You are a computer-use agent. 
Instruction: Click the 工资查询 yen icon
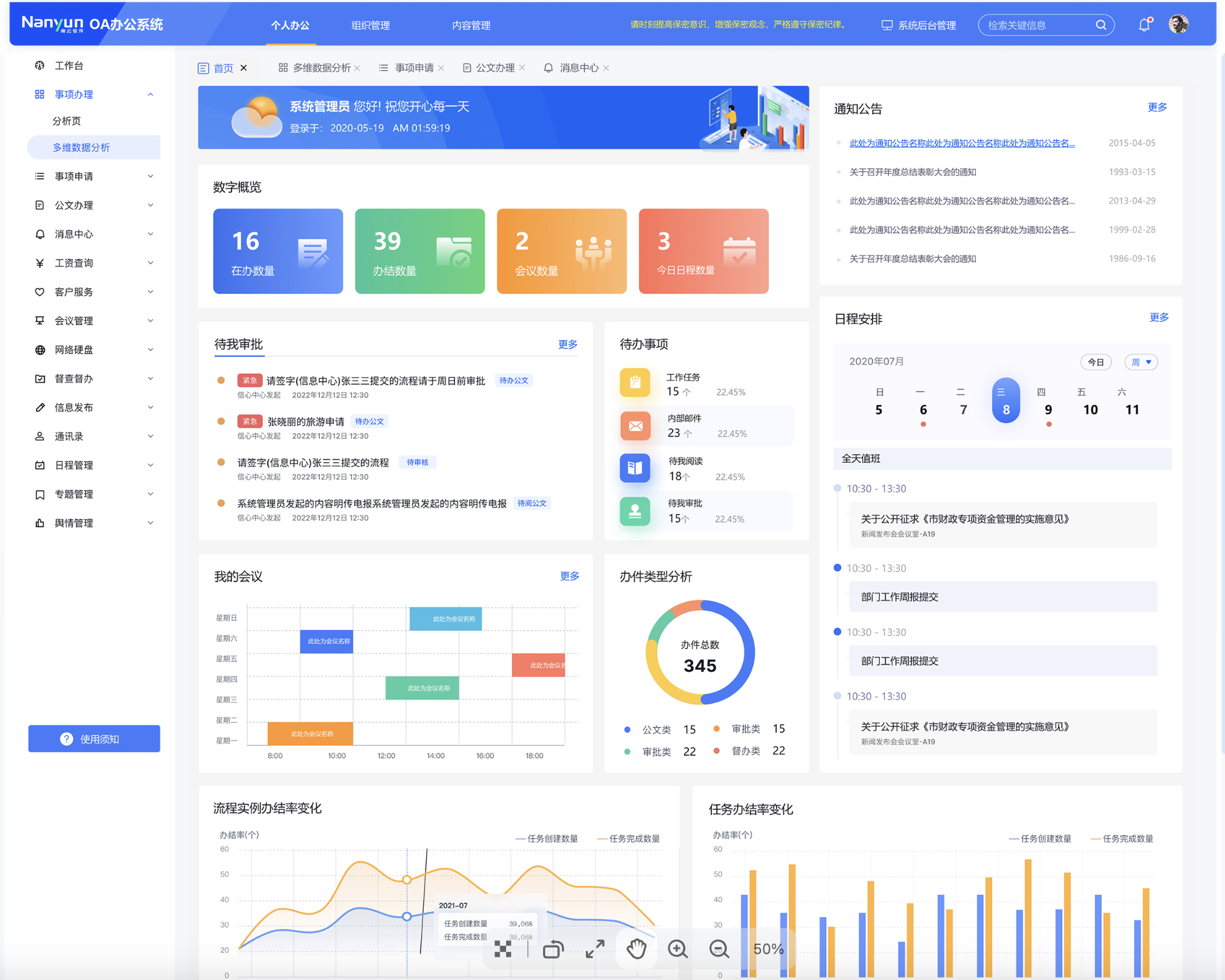point(40,263)
